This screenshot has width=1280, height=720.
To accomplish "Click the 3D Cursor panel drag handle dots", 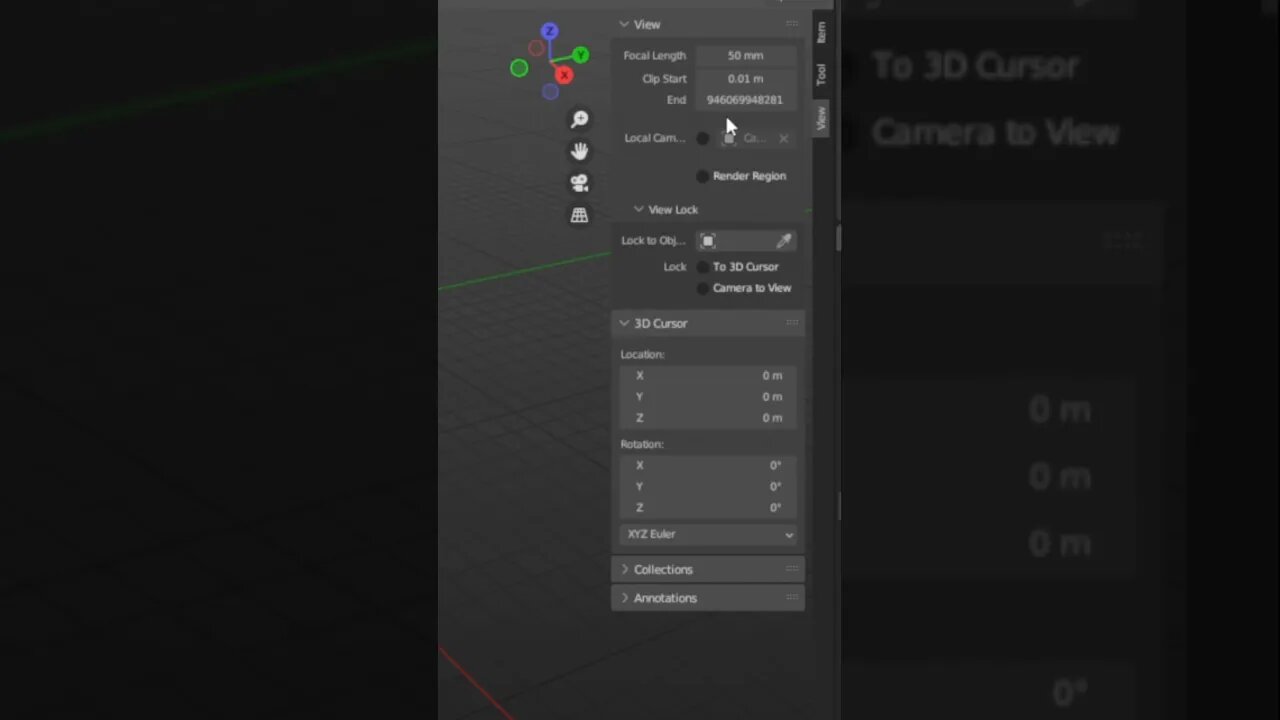I will pyautogui.click(x=792, y=323).
